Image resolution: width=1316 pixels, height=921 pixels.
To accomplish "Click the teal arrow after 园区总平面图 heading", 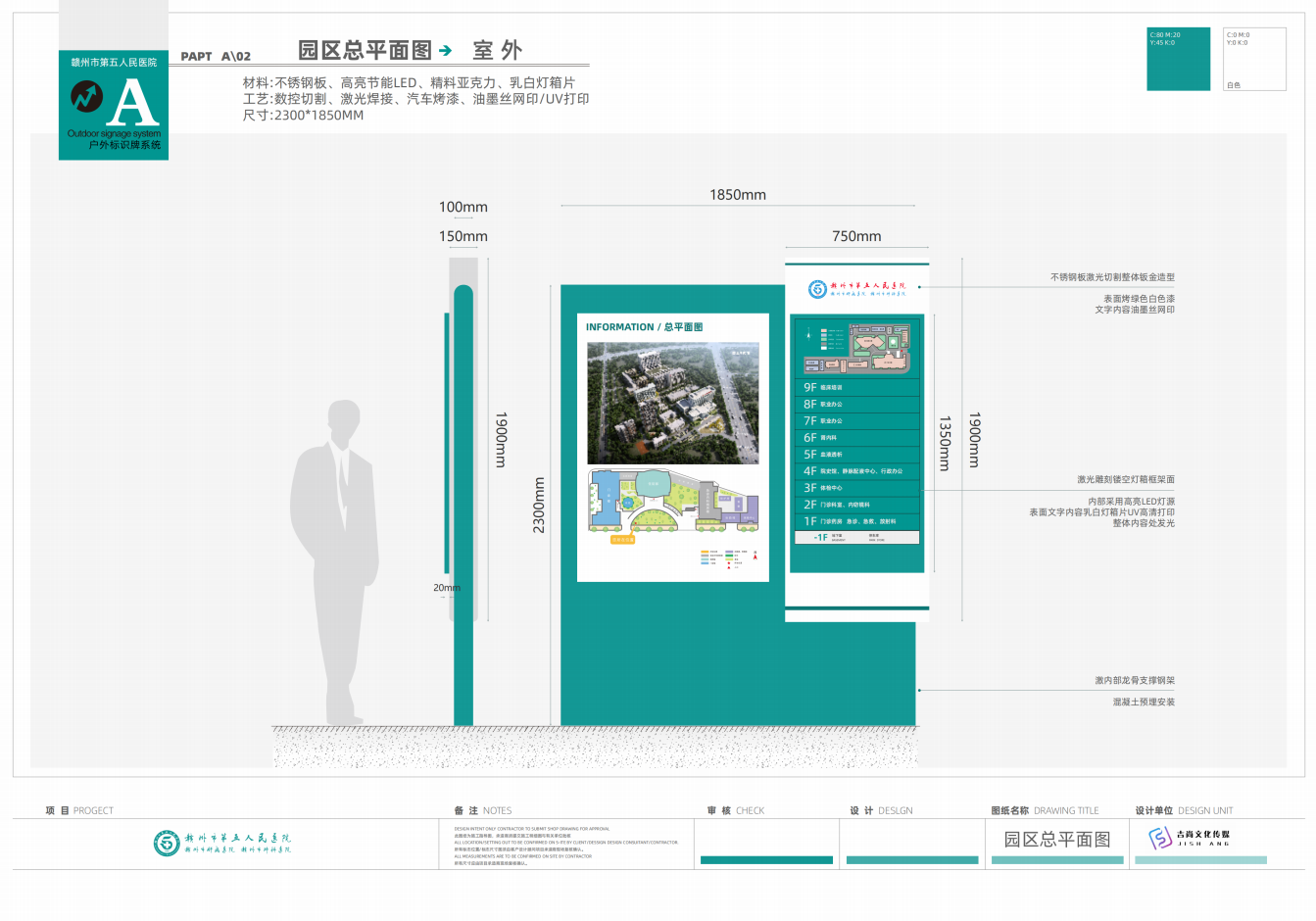I will 446,50.
